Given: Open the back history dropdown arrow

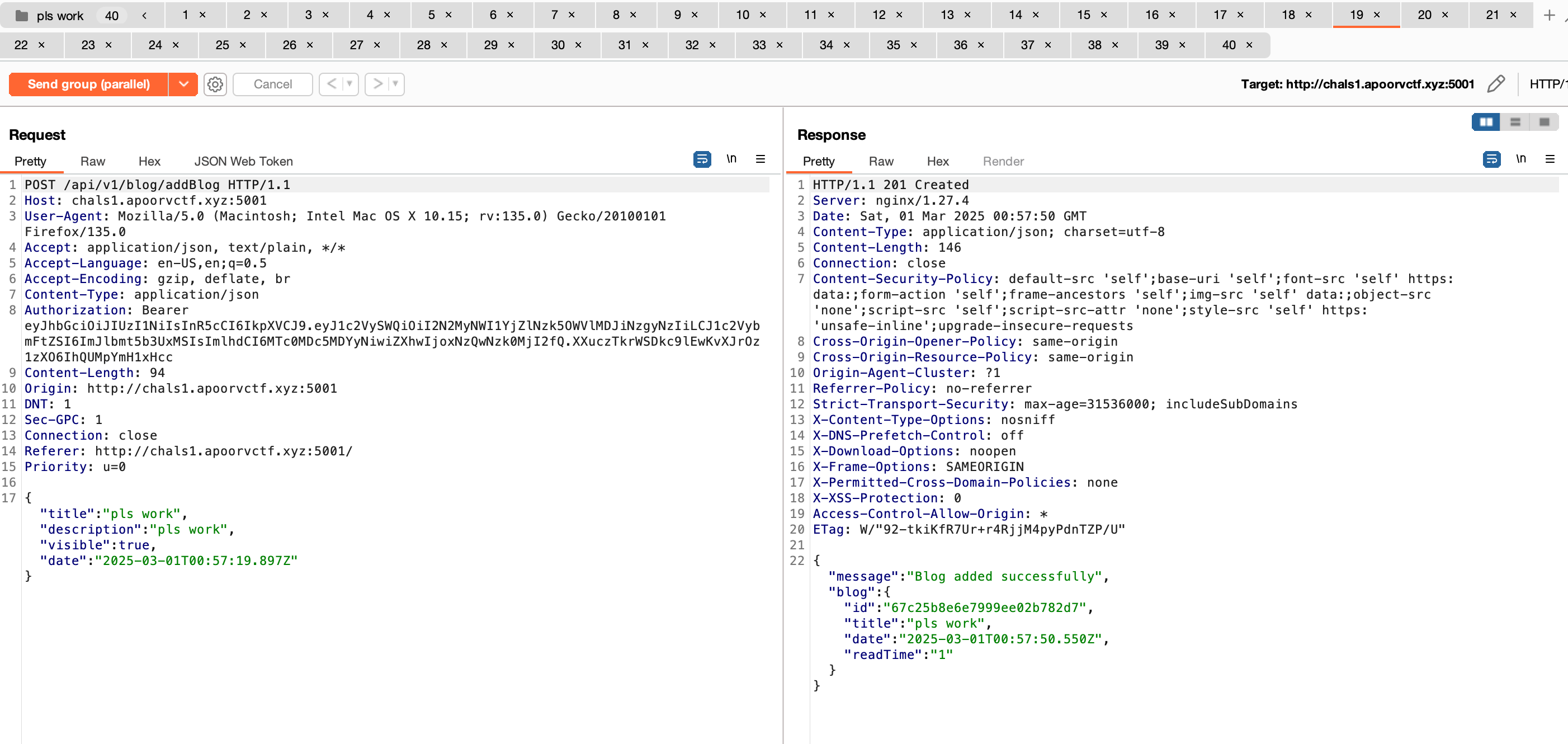Looking at the screenshot, I should click(350, 84).
